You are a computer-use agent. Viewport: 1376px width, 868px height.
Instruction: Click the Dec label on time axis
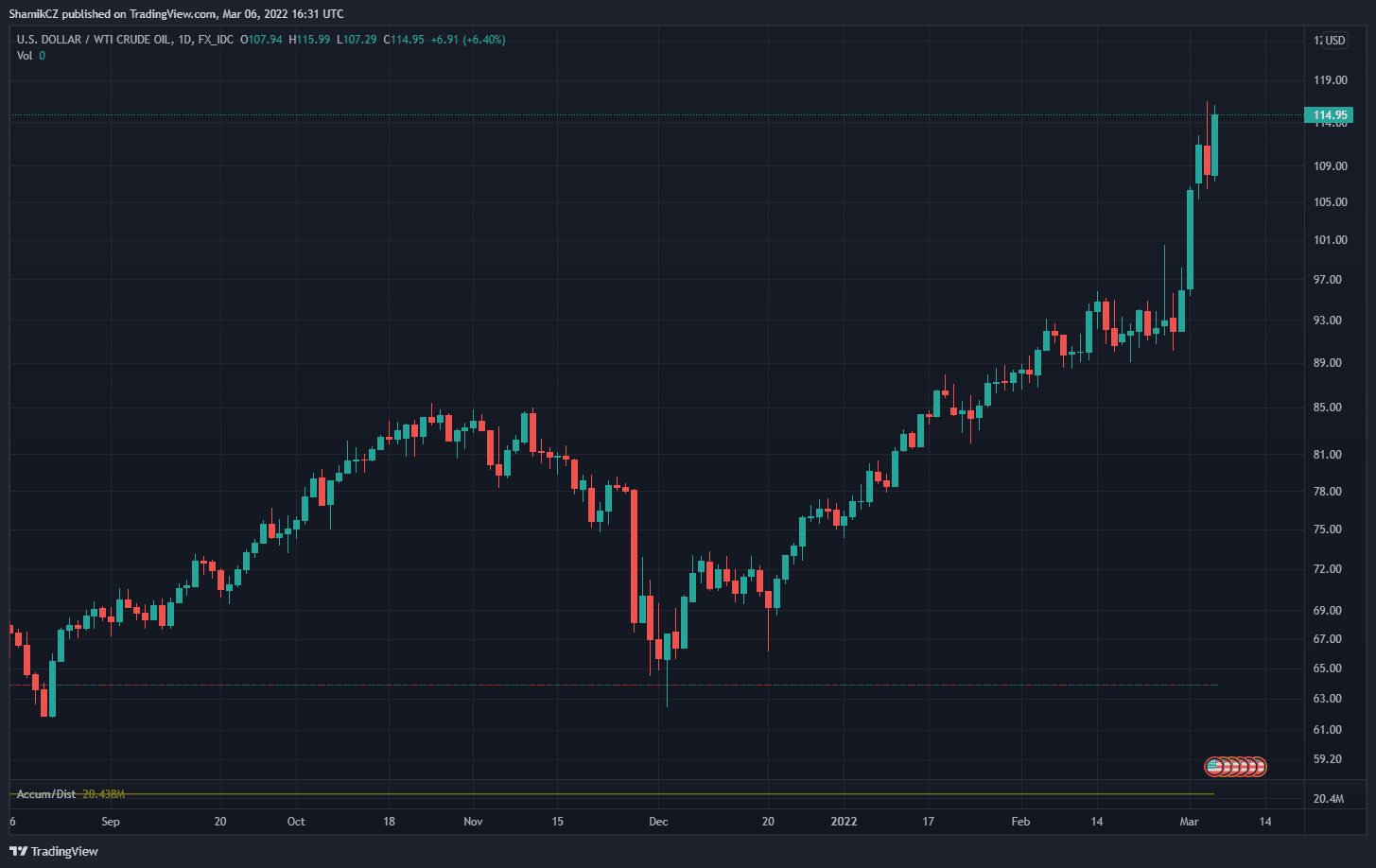tap(658, 822)
